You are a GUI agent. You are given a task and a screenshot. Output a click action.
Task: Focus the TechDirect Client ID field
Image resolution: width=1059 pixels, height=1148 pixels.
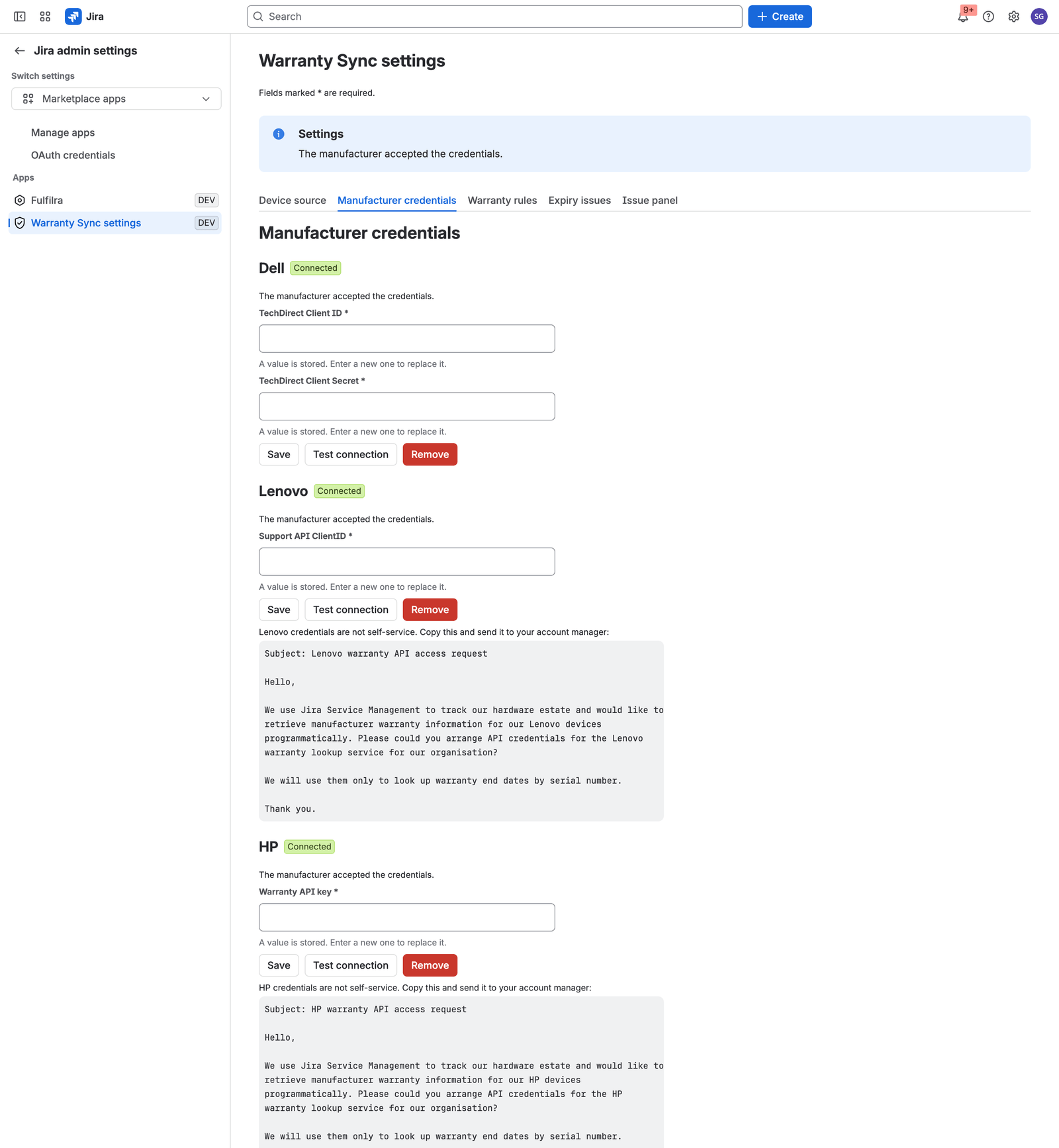(x=407, y=338)
